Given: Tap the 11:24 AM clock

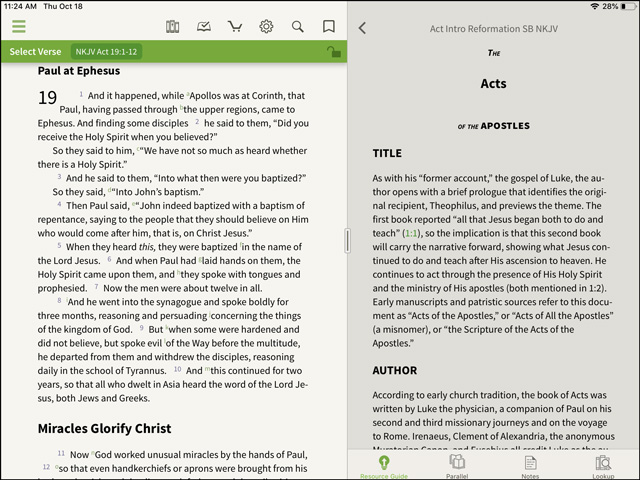Looking at the screenshot, I should point(20,6).
